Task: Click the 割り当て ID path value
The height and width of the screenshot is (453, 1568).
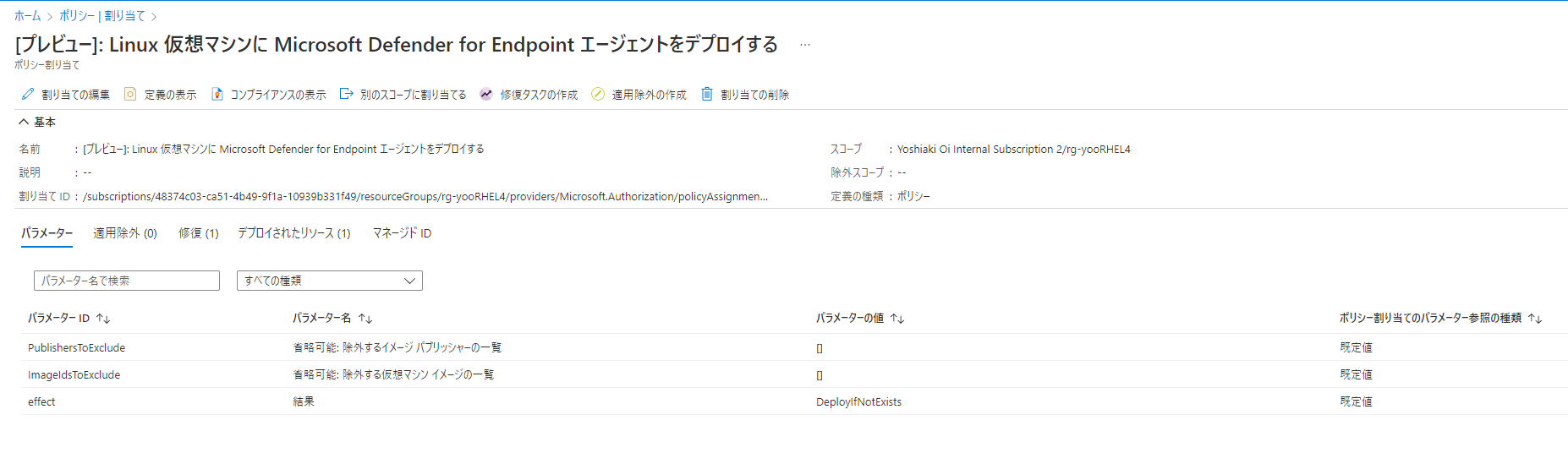Action: click(425, 196)
